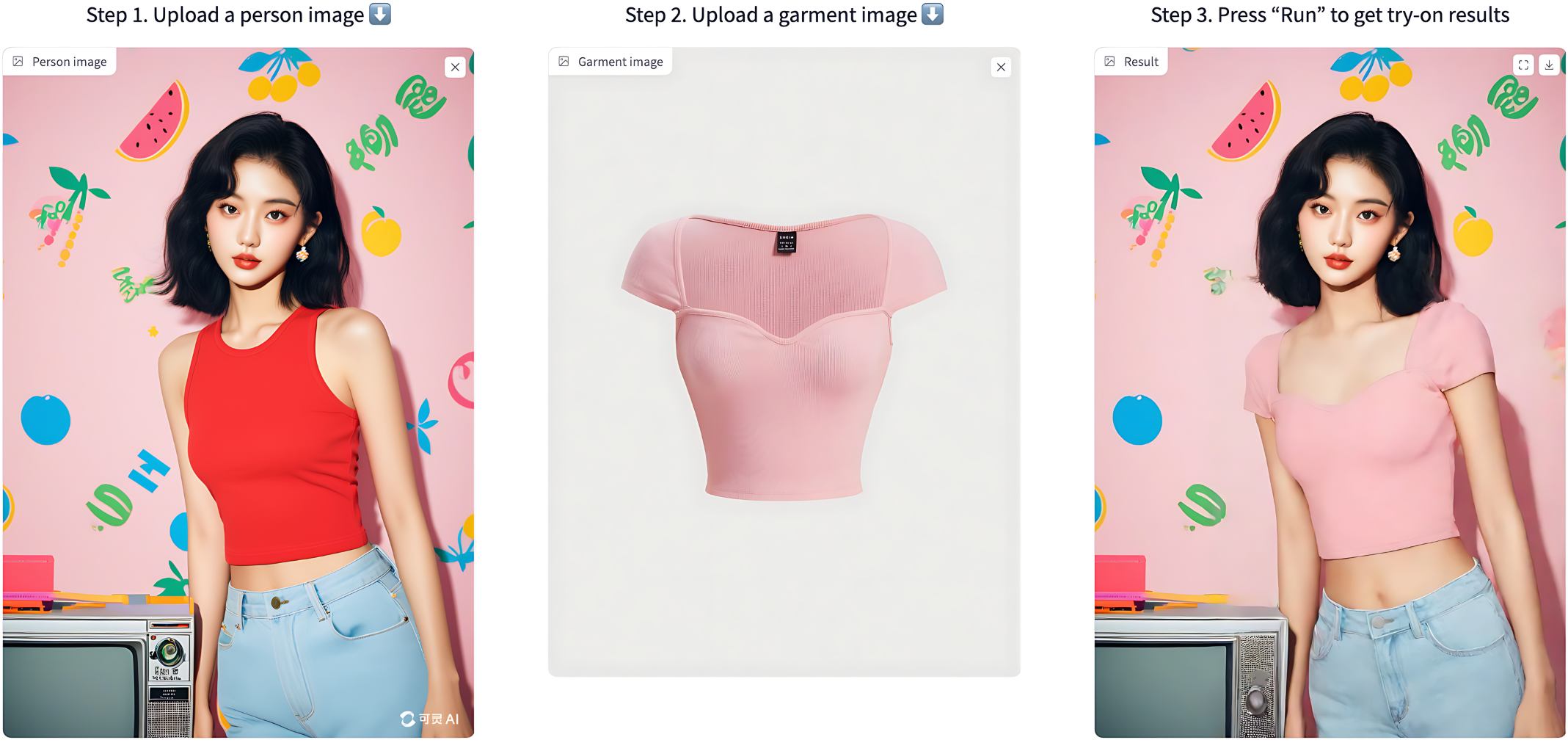
Task: Click the black brand tag on garment
Action: tap(786, 242)
